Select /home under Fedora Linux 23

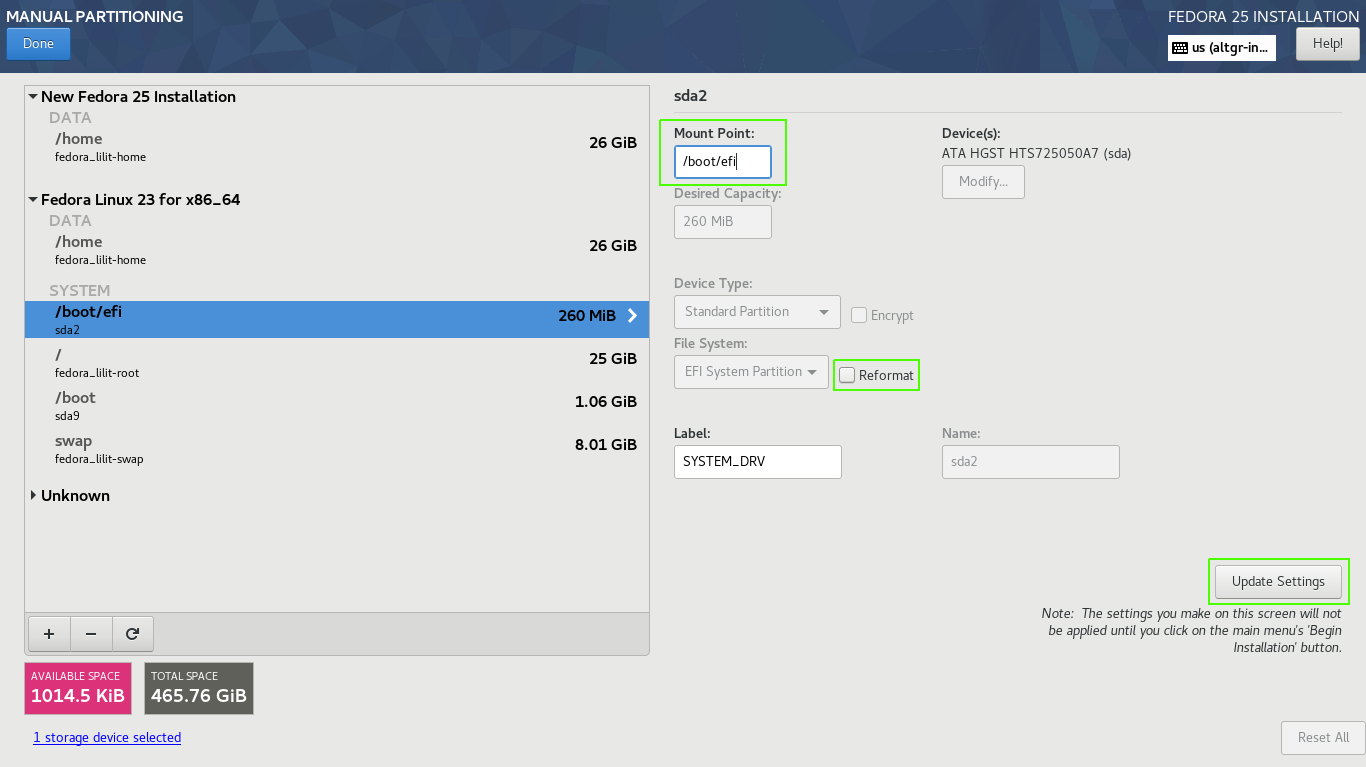click(337, 250)
